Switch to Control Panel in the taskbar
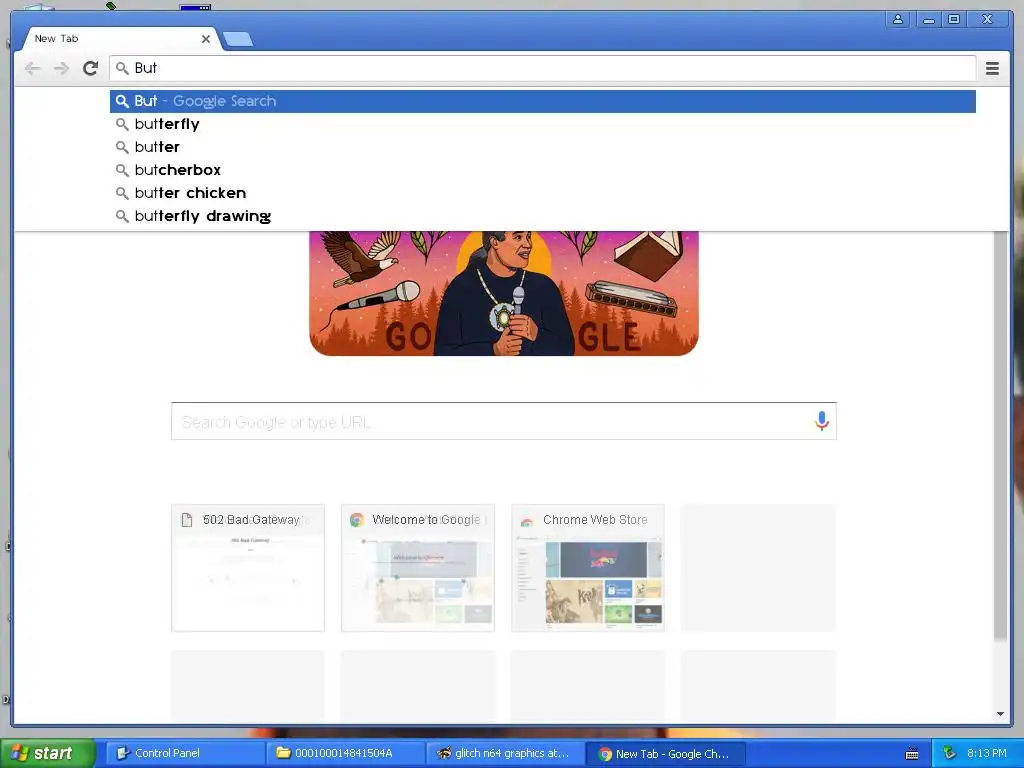The image size is (1024, 768). pyautogui.click(x=185, y=754)
